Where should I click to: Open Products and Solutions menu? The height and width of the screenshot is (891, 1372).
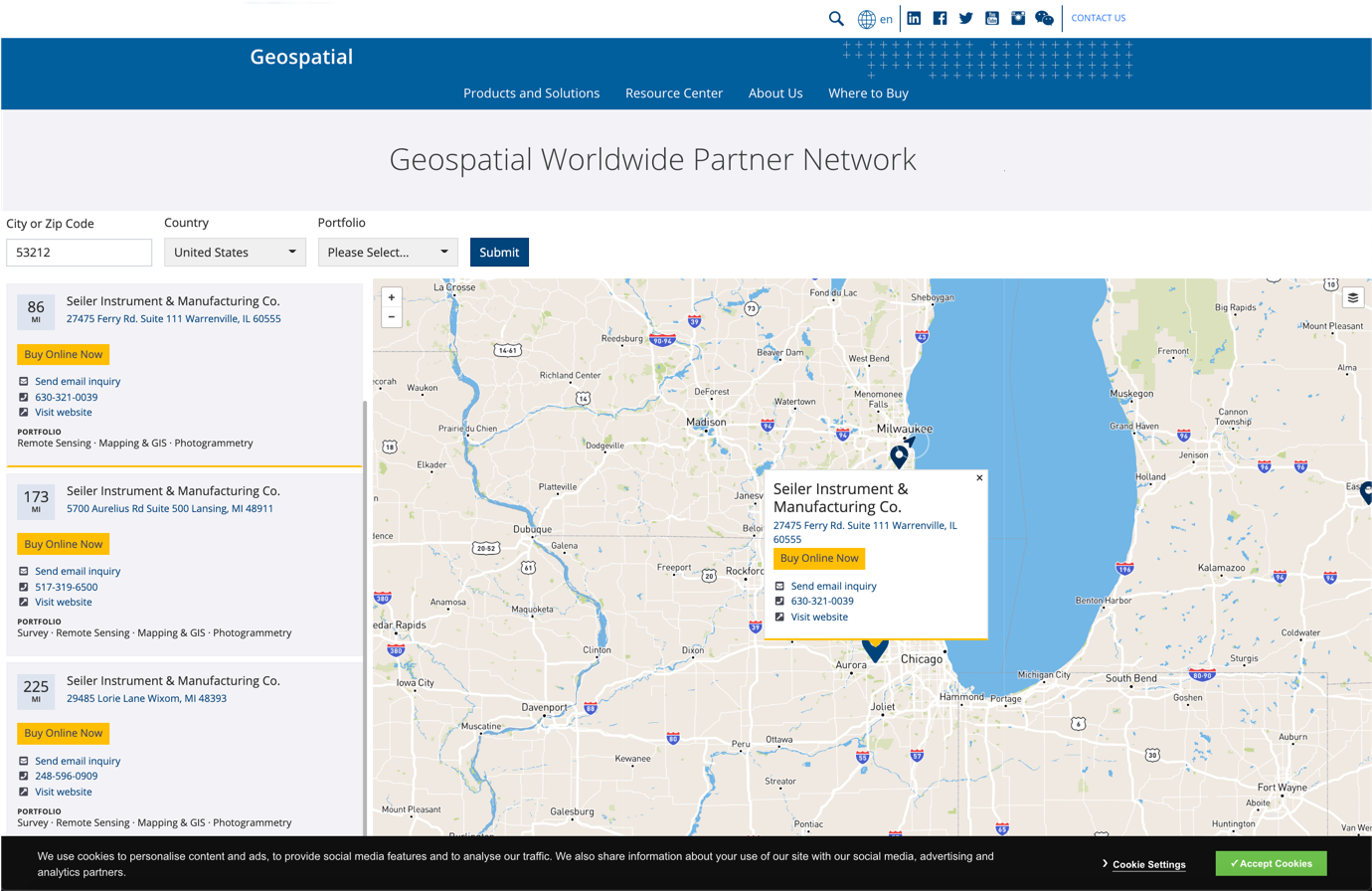[531, 92]
